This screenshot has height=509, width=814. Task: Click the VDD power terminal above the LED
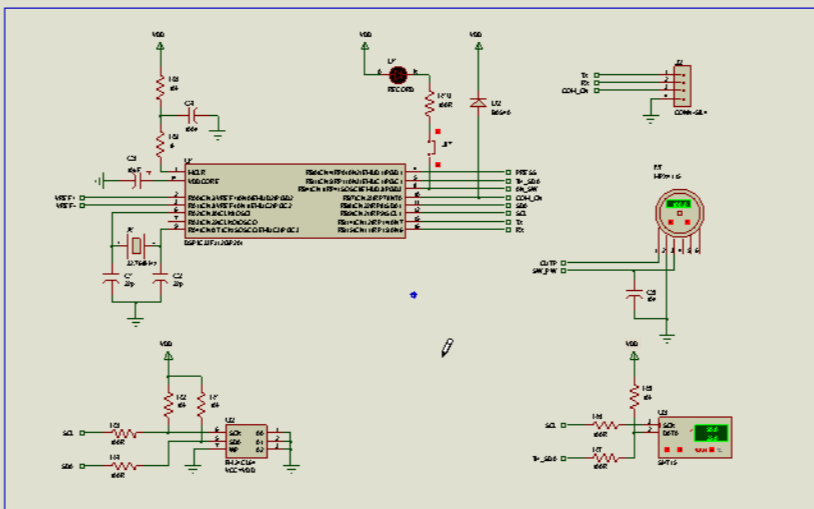click(x=366, y=42)
